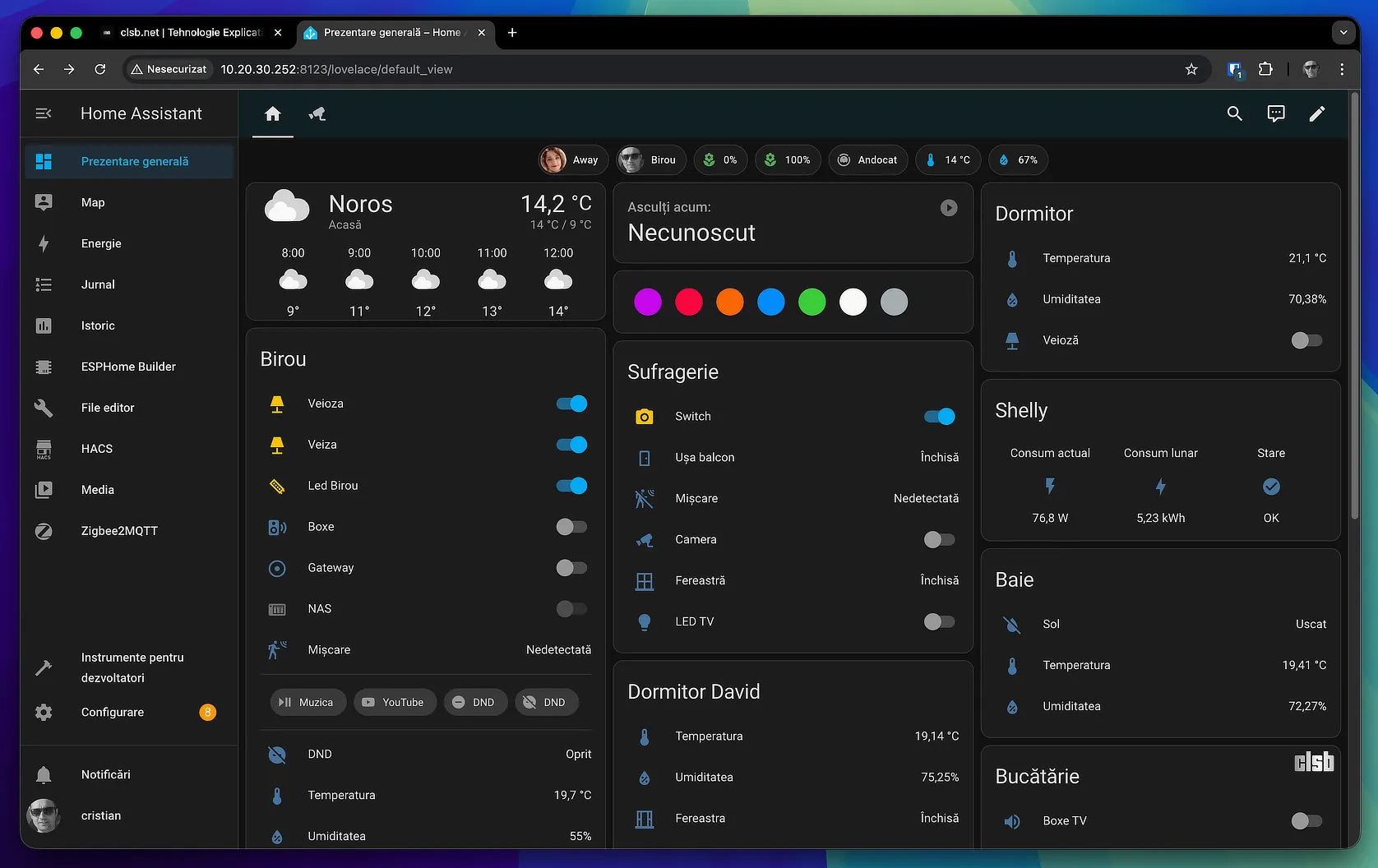This screenshot has width=1378, height=868.
Task: Toggle the Dormitor Veioză switch on
Action: pos(1306,340)
